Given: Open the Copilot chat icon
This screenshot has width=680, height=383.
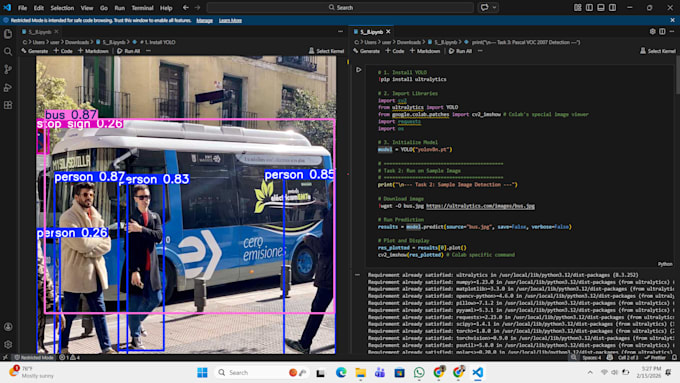Looking at the screenshot, I should (x=484, y=7).
